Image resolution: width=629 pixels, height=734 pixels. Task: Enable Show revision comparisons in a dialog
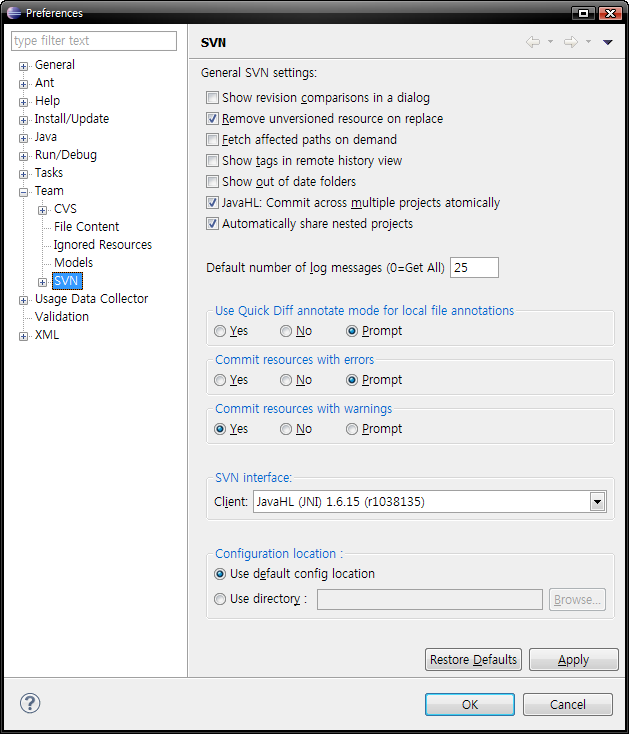pos(212,98)
